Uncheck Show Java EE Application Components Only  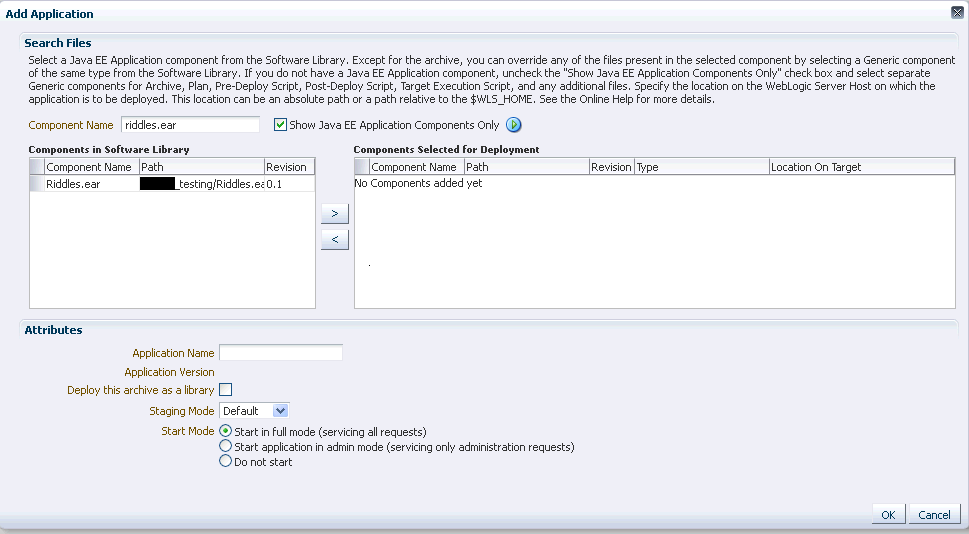coord(281,125)
